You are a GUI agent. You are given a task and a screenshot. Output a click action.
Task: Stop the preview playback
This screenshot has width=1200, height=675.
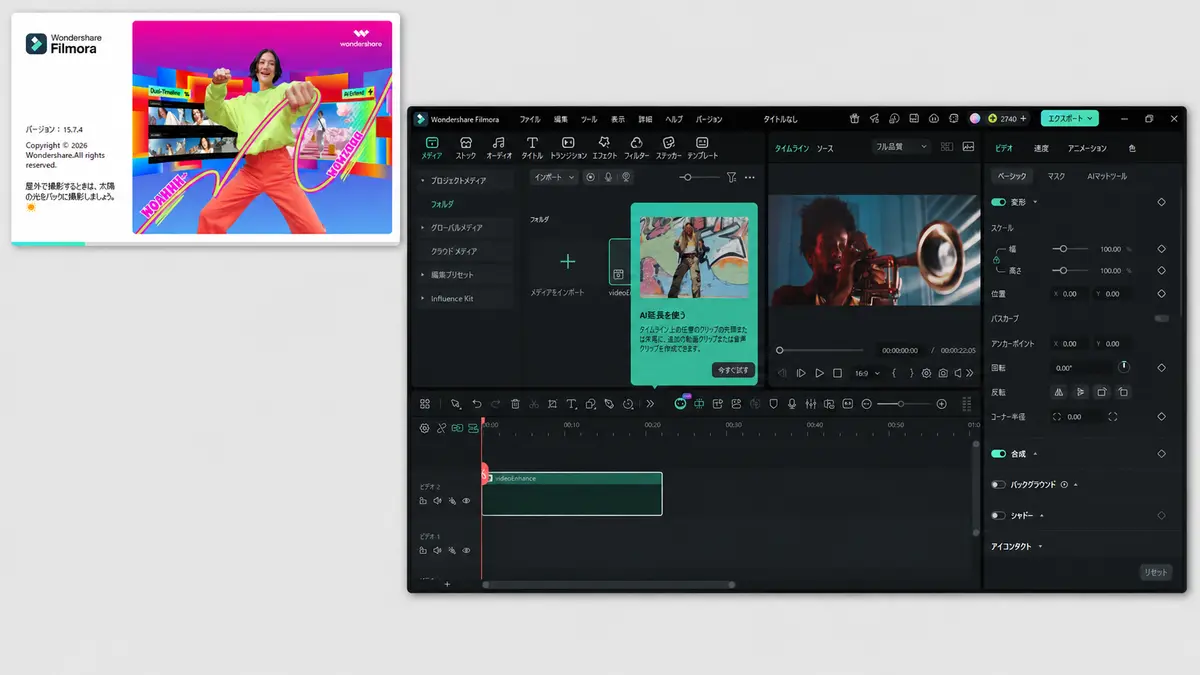(x=837, y=373)
